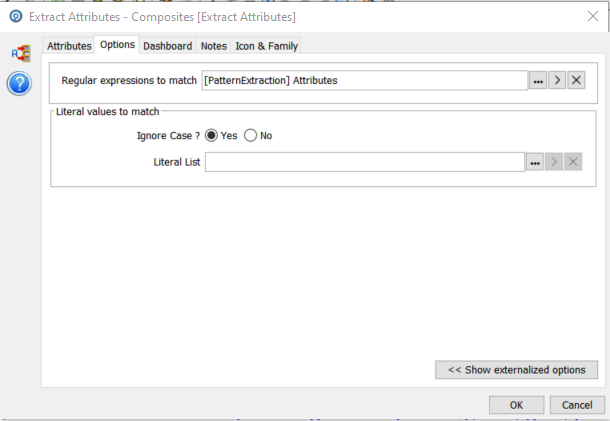Viewport: 610px width, 421px height.
Task: Open the Literal List browse (…) button
Action: (535, 162)
